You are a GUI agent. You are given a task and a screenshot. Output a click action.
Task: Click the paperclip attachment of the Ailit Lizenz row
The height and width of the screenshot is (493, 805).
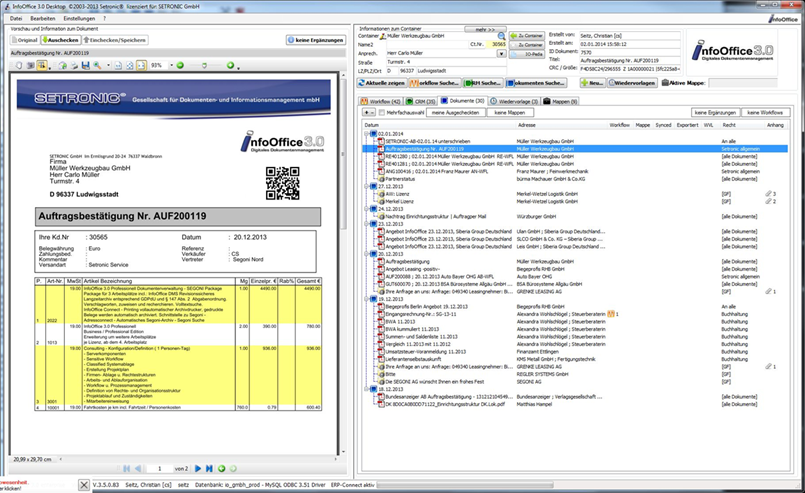point(769,194)
